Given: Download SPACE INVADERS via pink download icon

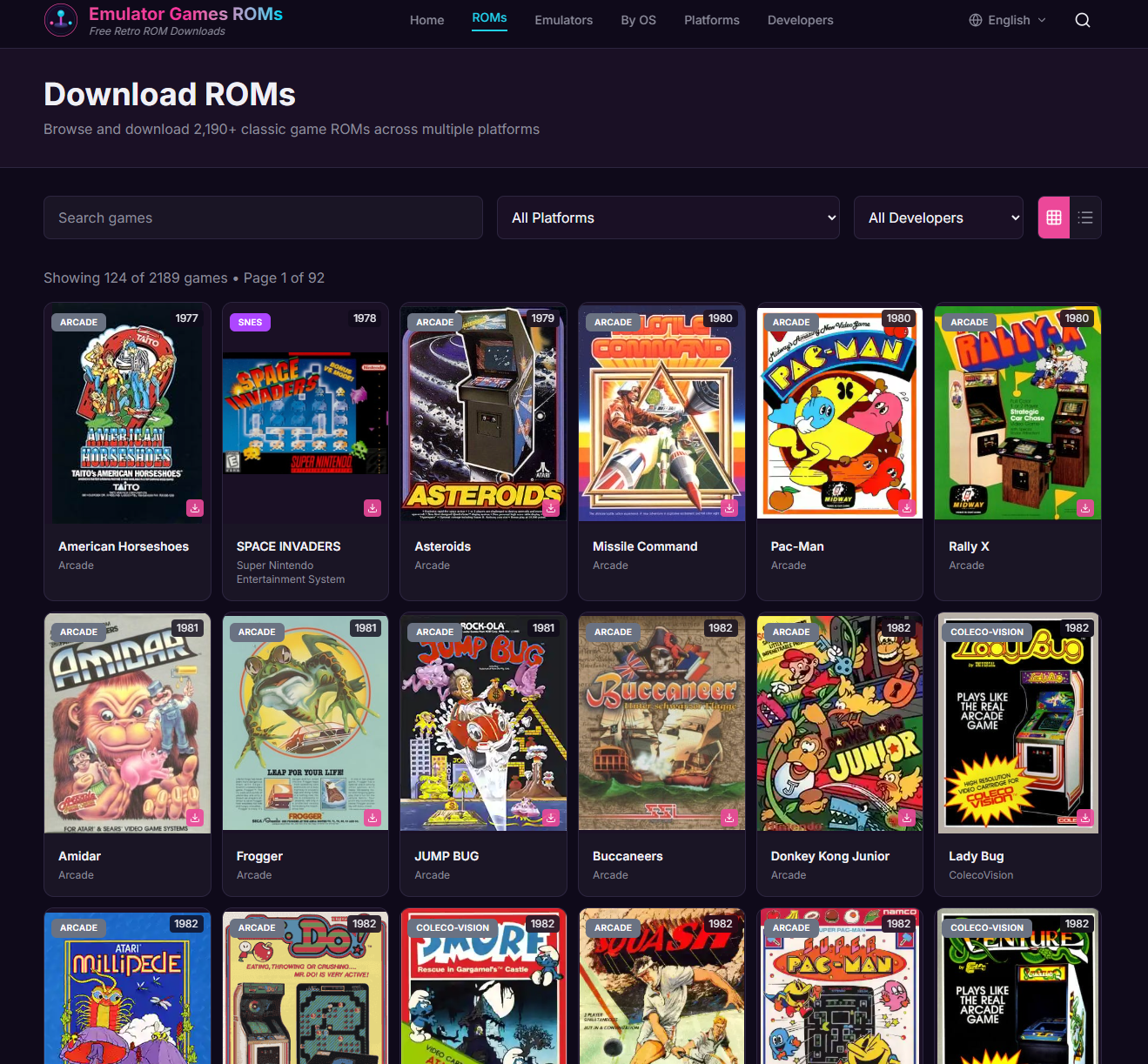Looking at the screenshot, I should point(373,507).
